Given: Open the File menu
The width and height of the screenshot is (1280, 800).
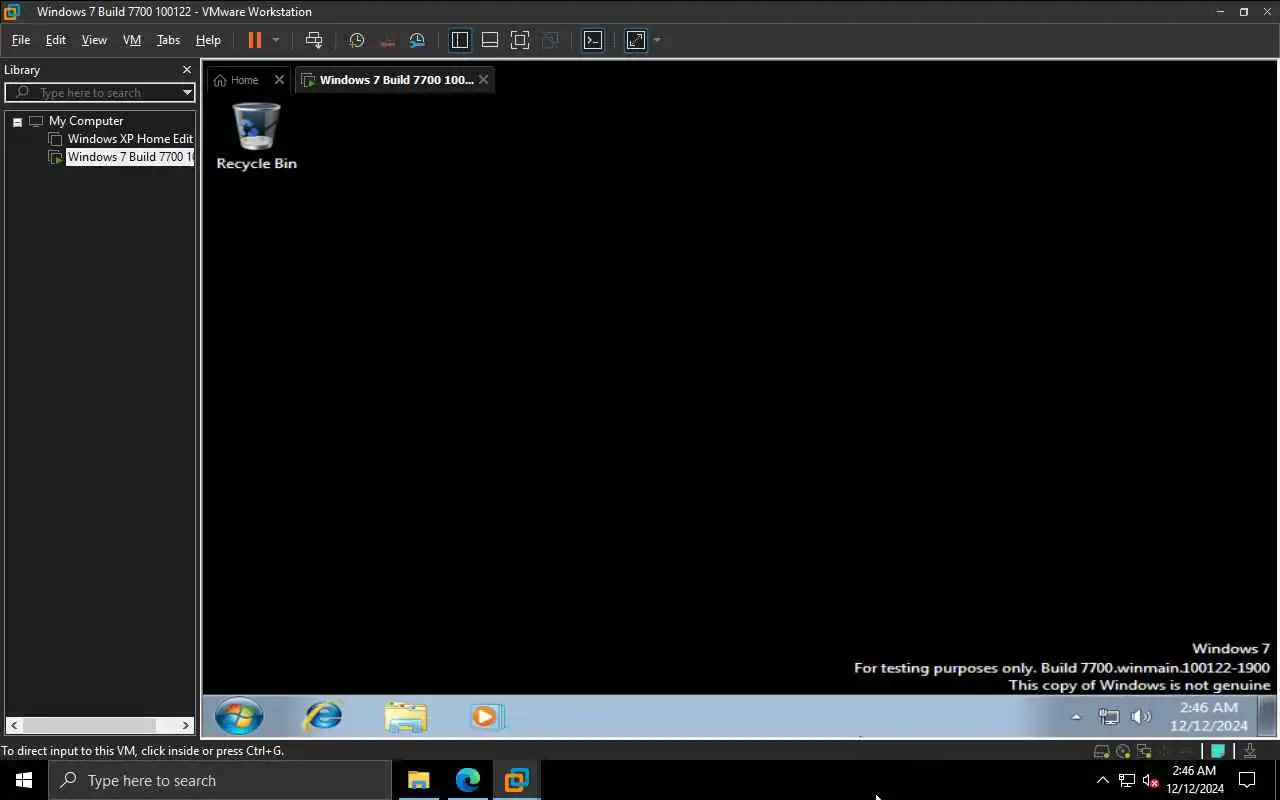Looking at the screenshot, I should click(20, 40).
